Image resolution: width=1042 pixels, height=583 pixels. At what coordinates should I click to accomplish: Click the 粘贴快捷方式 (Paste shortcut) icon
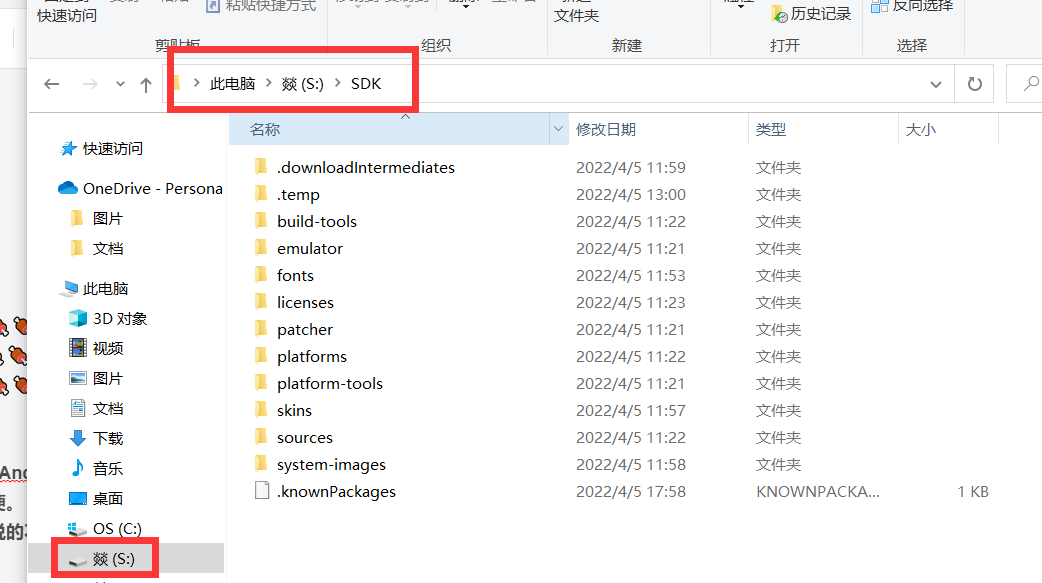pos(213,7)
